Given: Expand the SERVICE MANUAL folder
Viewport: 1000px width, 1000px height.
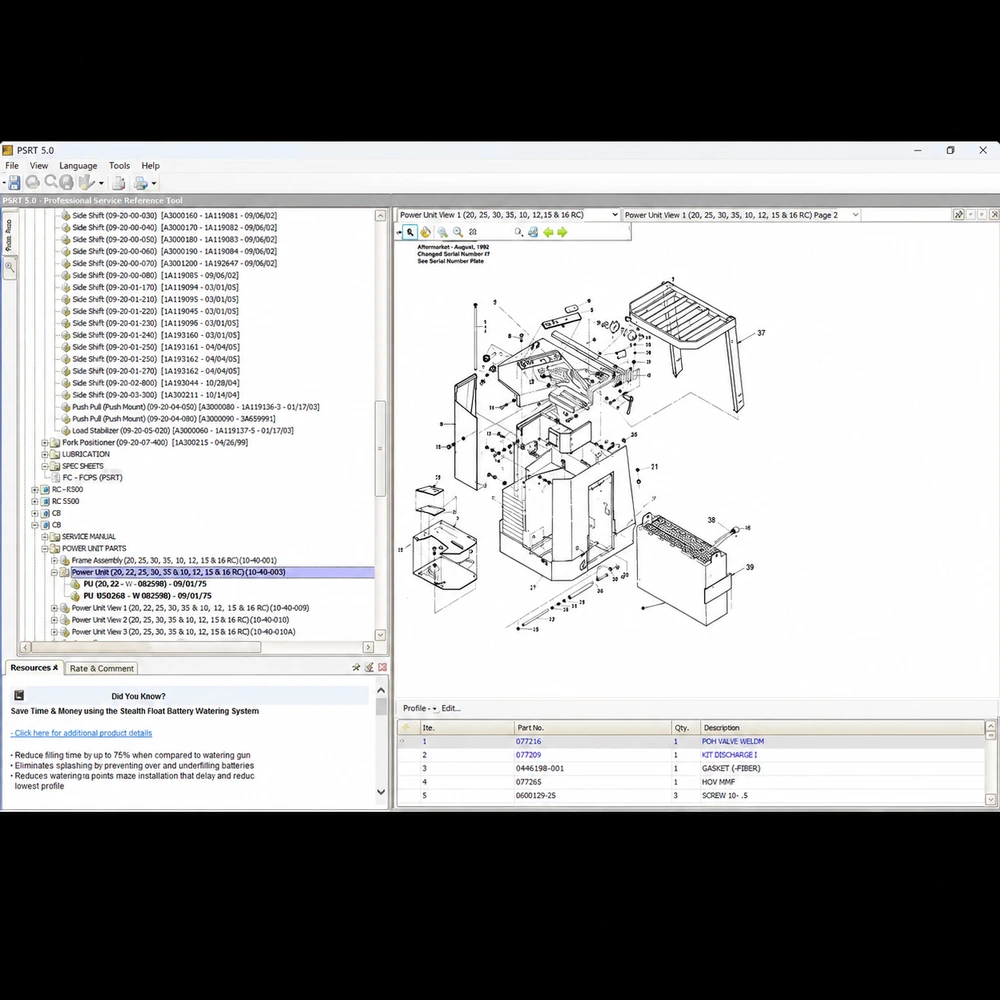Looking at the screenshot, I should 45,537.
